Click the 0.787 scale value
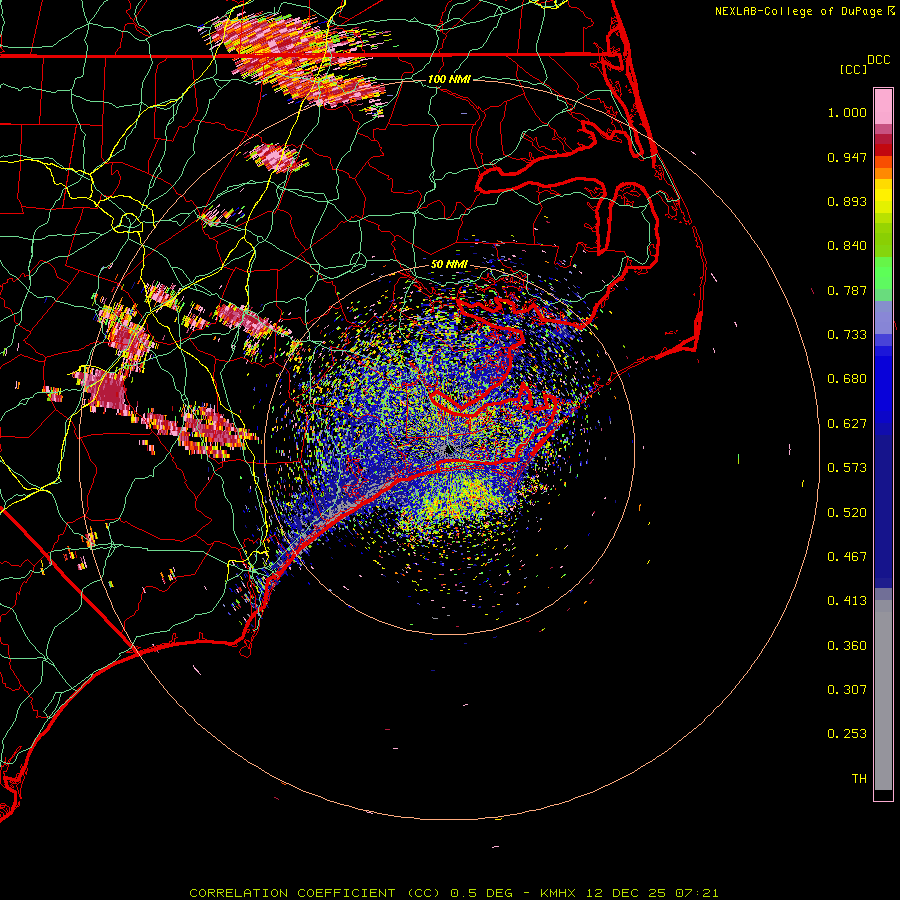Screen dimensions: 900x900 (x=847, y=291)
